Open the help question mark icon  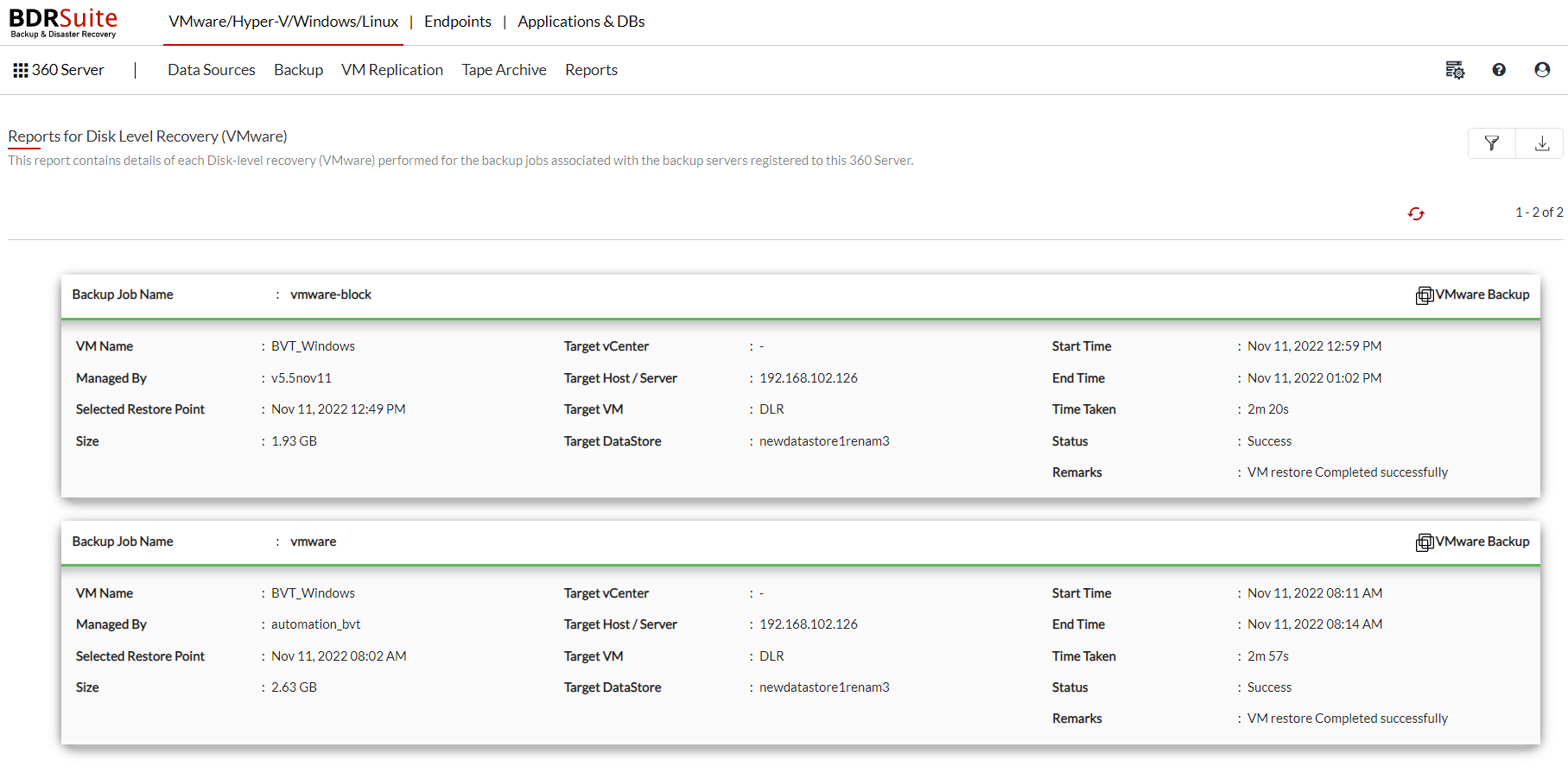1499,70
